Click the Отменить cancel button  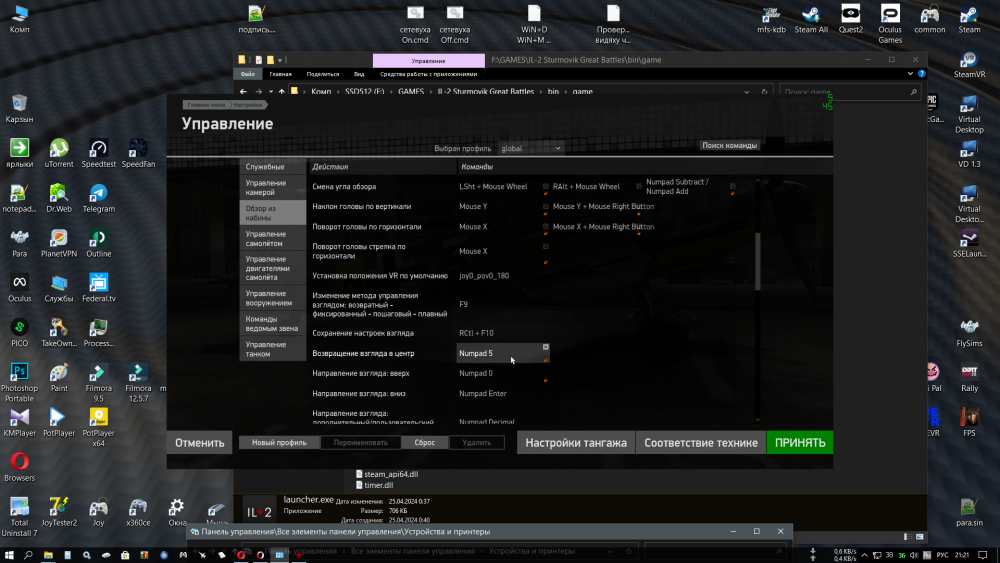[x=200, y=442]
